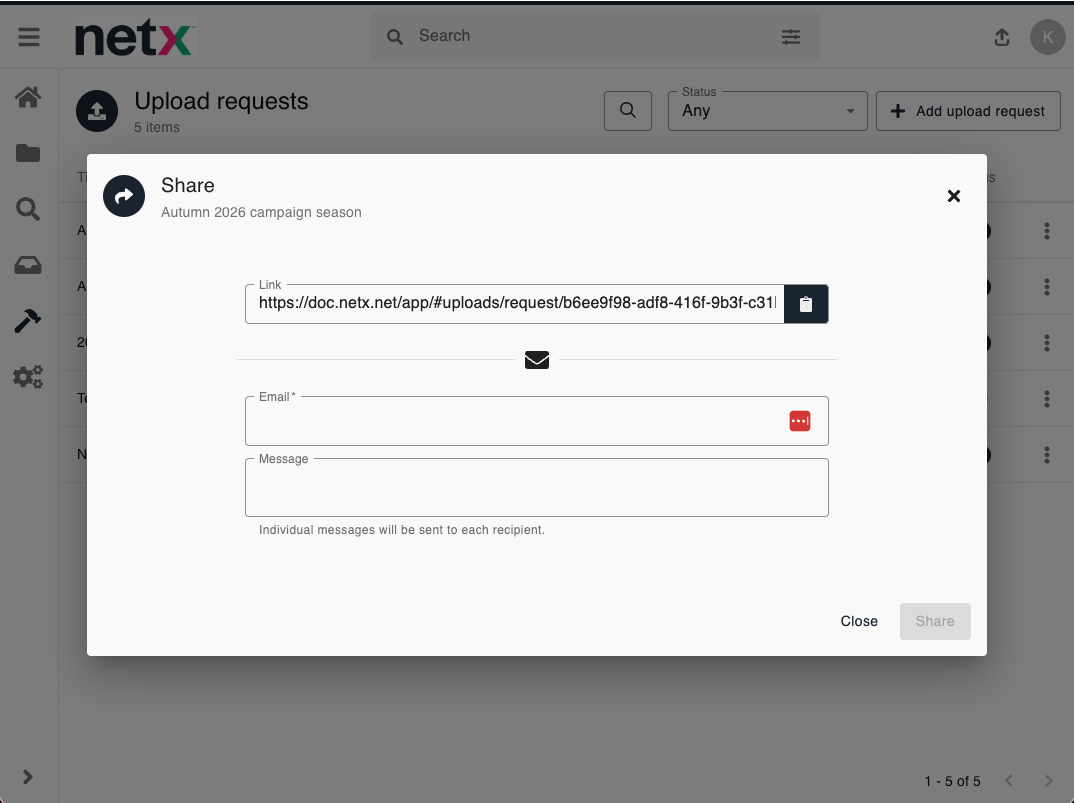
Task: Focus the Email input field
Action: click(x=515, y=422)
